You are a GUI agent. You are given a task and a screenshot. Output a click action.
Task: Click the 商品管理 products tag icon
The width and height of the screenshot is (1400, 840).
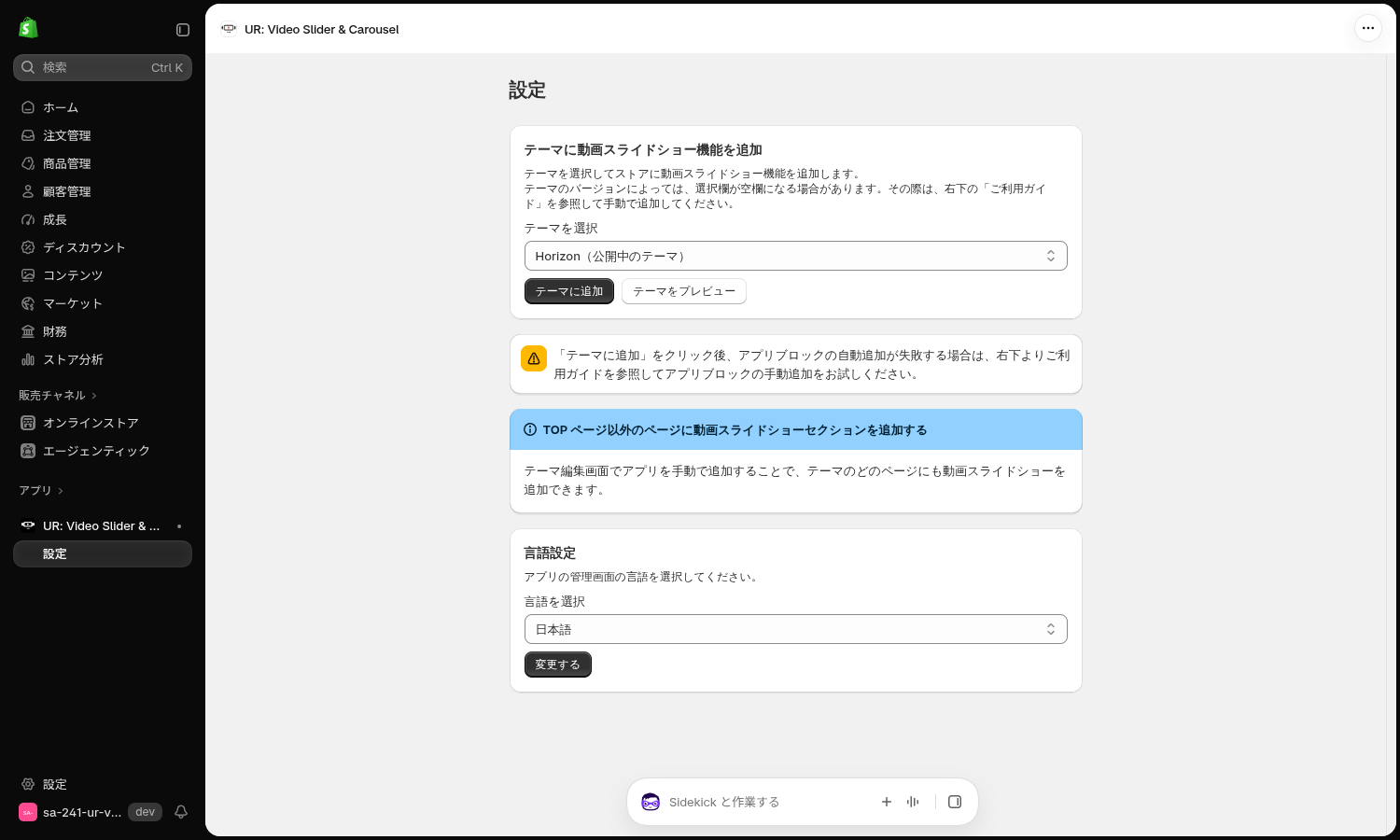click(x=28, y=163)
